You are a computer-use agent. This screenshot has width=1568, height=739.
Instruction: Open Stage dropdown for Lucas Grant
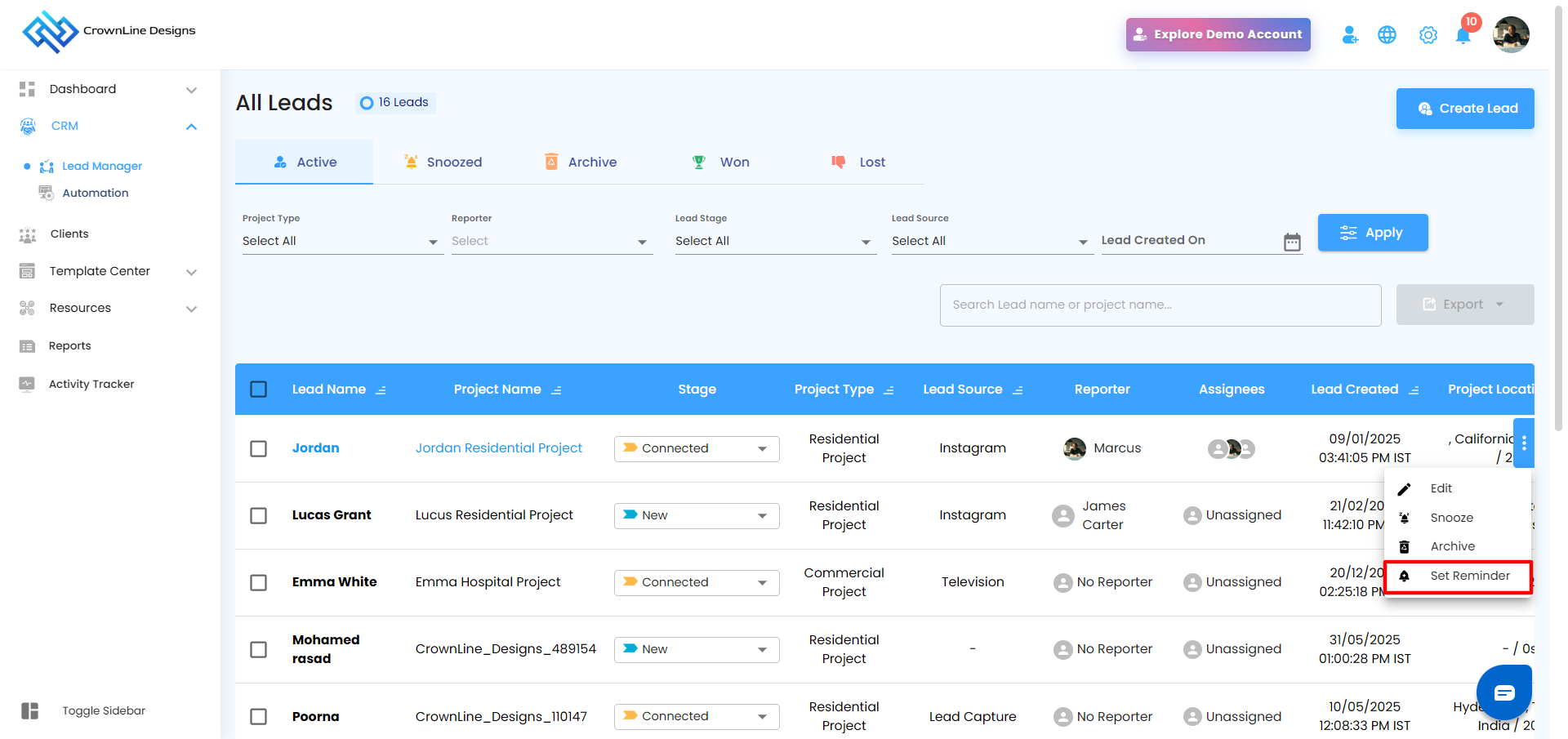(x=697, y=516)
